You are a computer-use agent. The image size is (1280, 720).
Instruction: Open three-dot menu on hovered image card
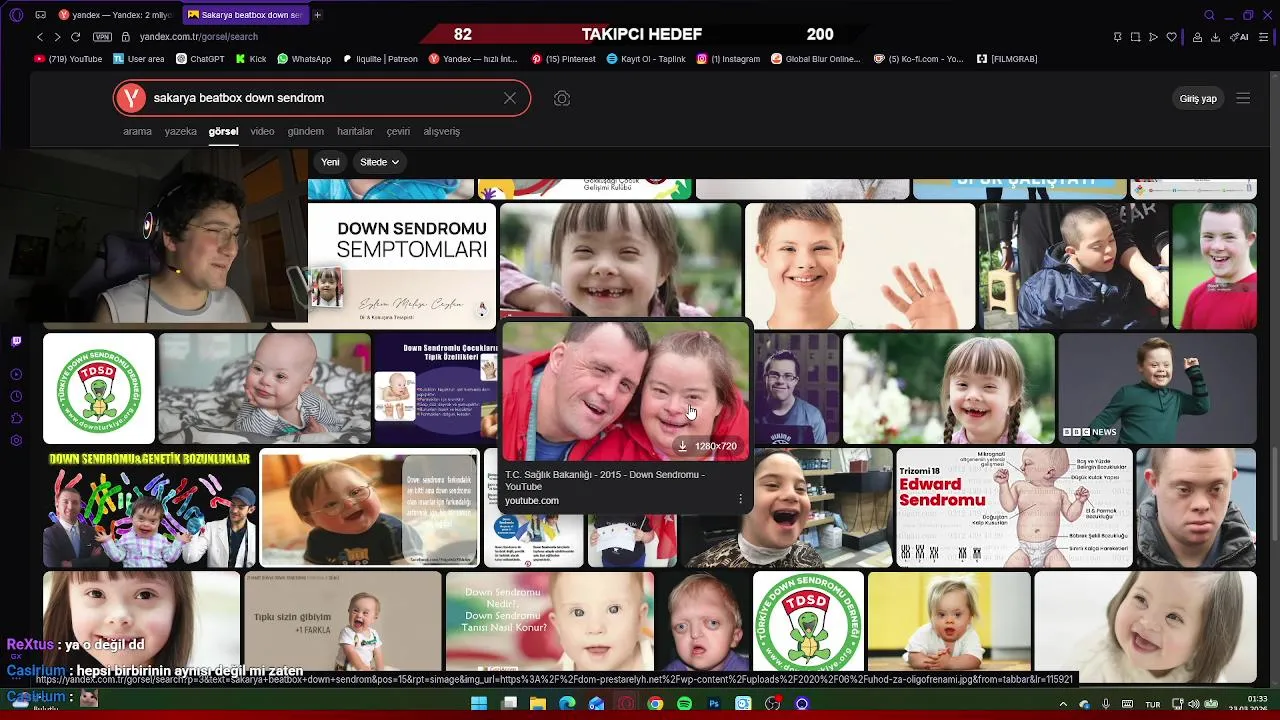[740, 498]
